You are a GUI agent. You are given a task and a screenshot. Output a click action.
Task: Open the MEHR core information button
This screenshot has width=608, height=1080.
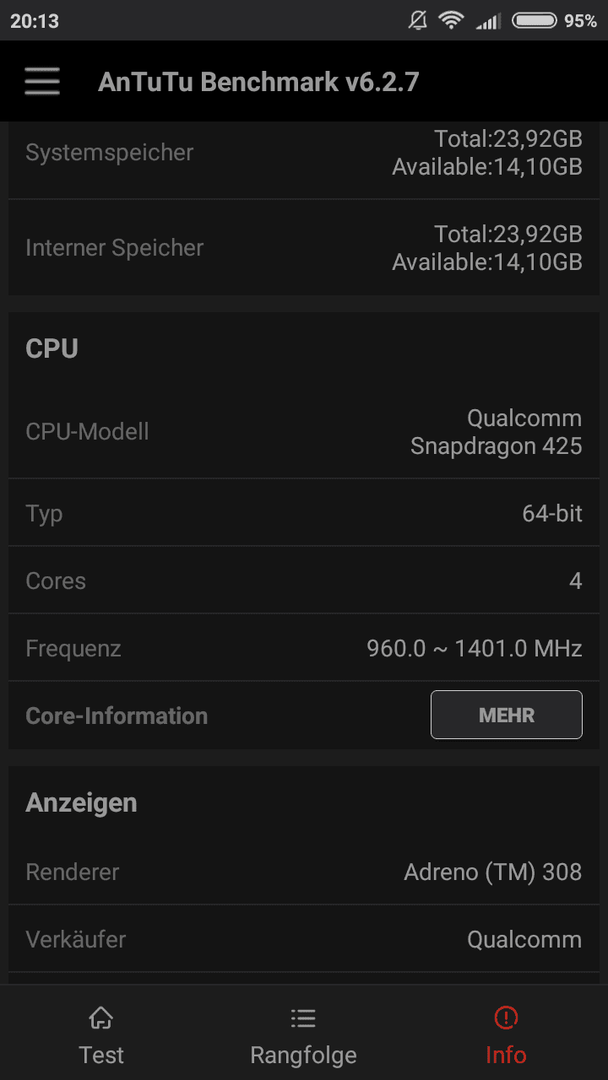pyautogui.click(x=507, y=715)
